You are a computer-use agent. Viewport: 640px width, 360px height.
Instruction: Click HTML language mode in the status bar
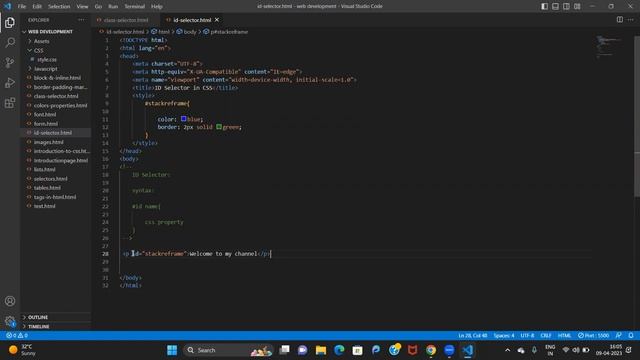pos(564,336)
